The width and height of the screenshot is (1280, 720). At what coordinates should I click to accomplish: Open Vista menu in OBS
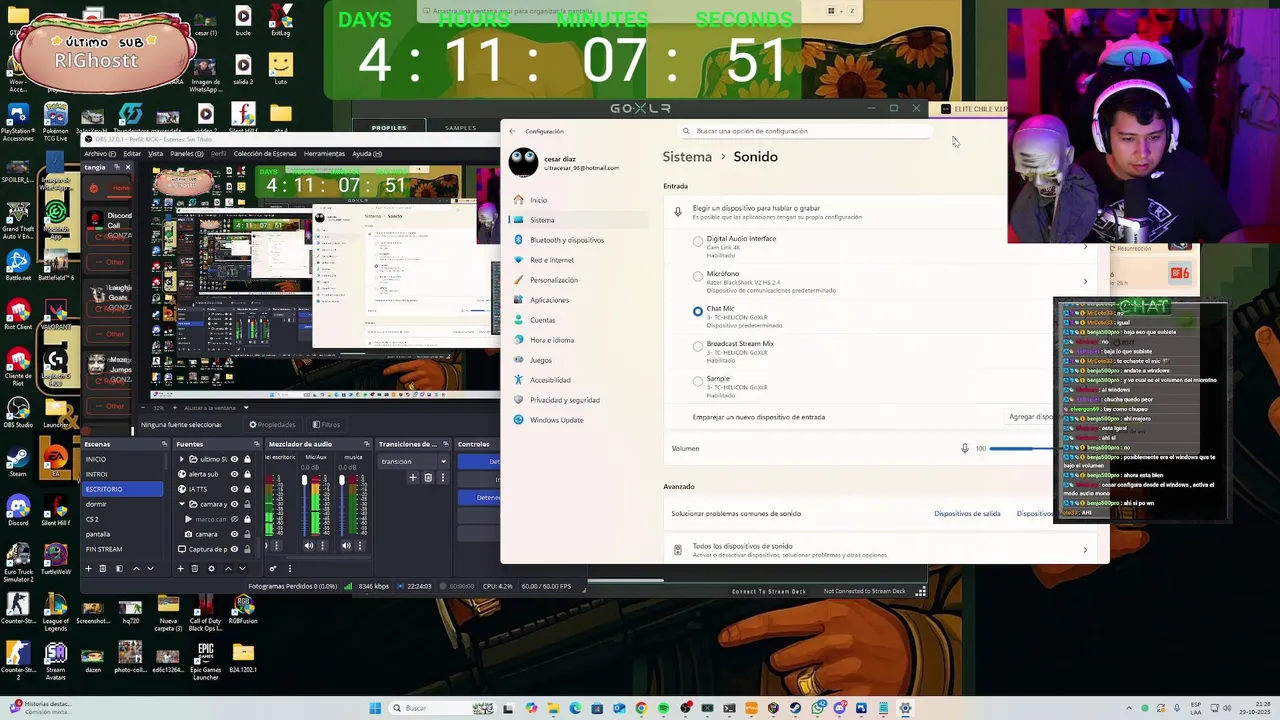(155, 154)
